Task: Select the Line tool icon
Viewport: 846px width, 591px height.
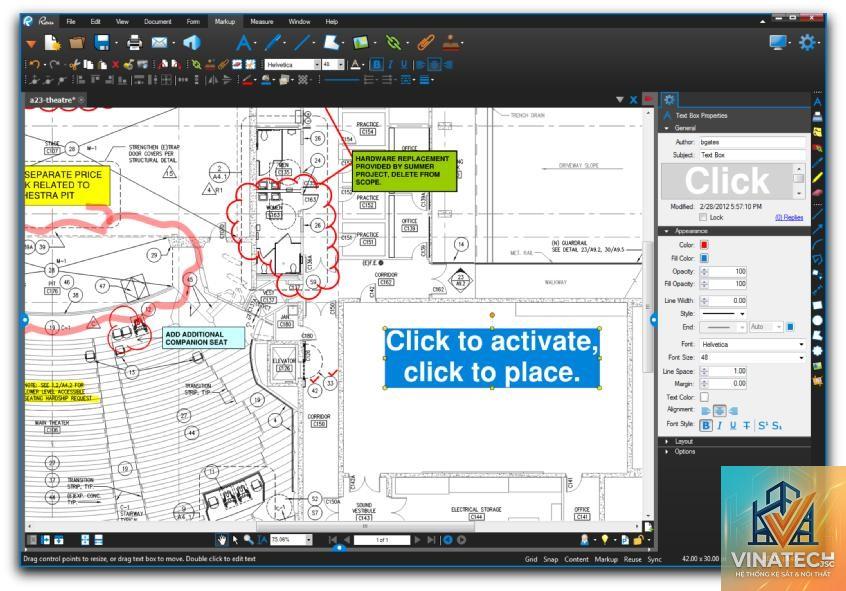Action: click(x=302, y=43)
